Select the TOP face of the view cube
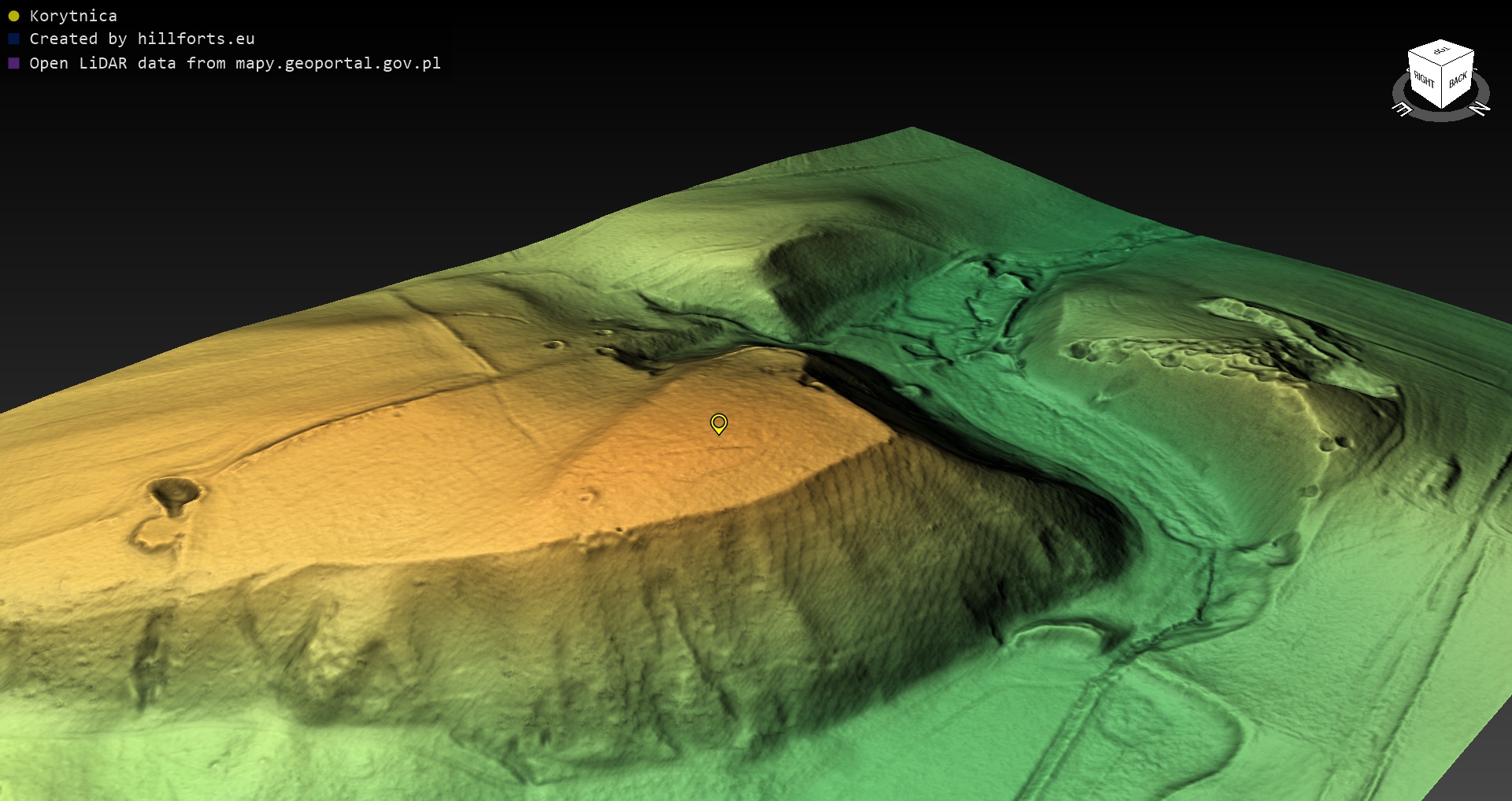 coord(1441,52)
